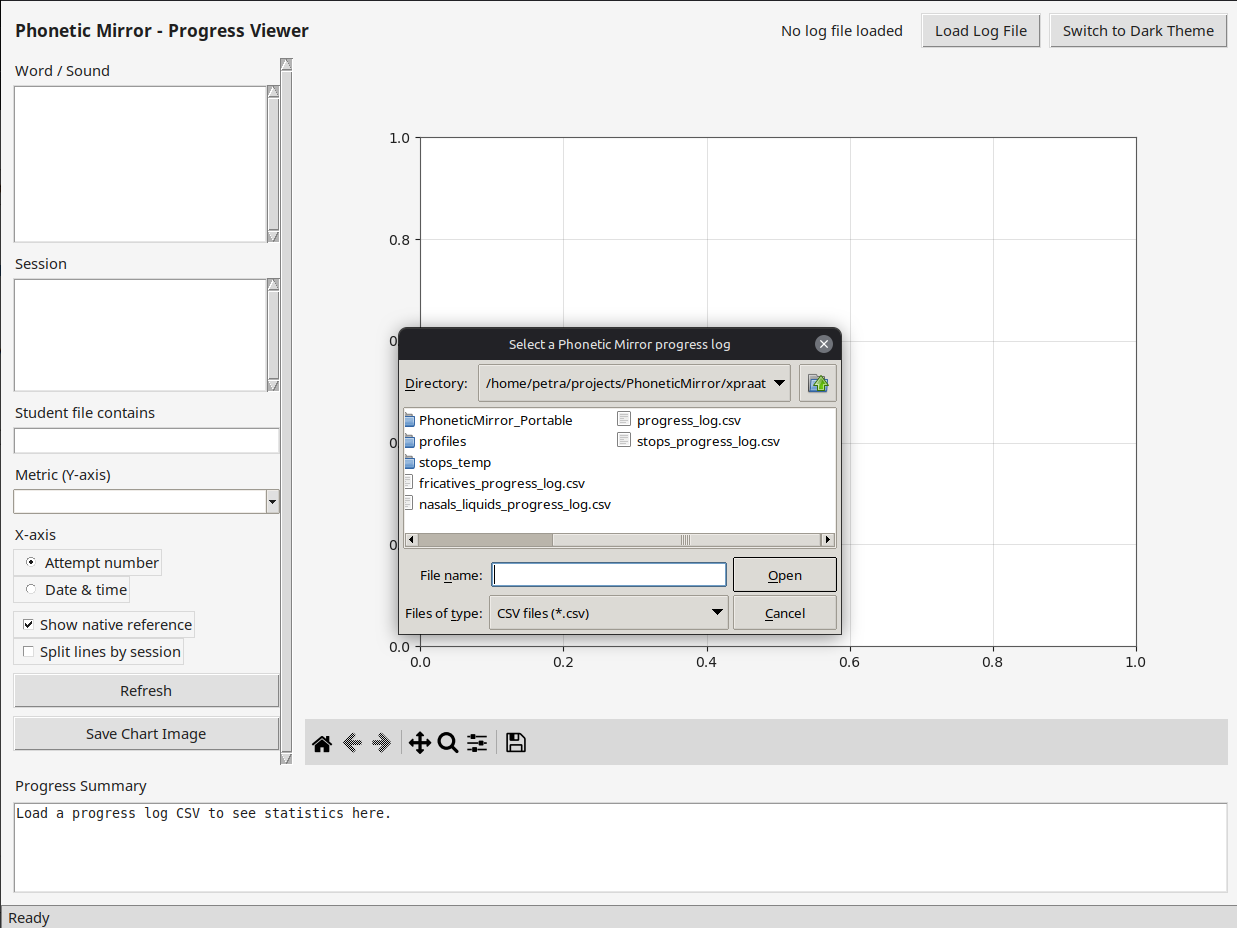Click left panel scrollbar down arrow
The width and height of the screenshot is (1237, 928).
286,758
